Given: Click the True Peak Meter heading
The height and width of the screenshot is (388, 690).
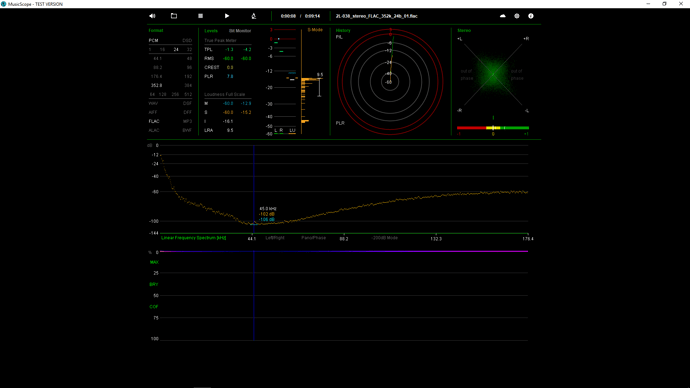Looking at the screenshot, I should pyautogui.click(x=220, y=40).
